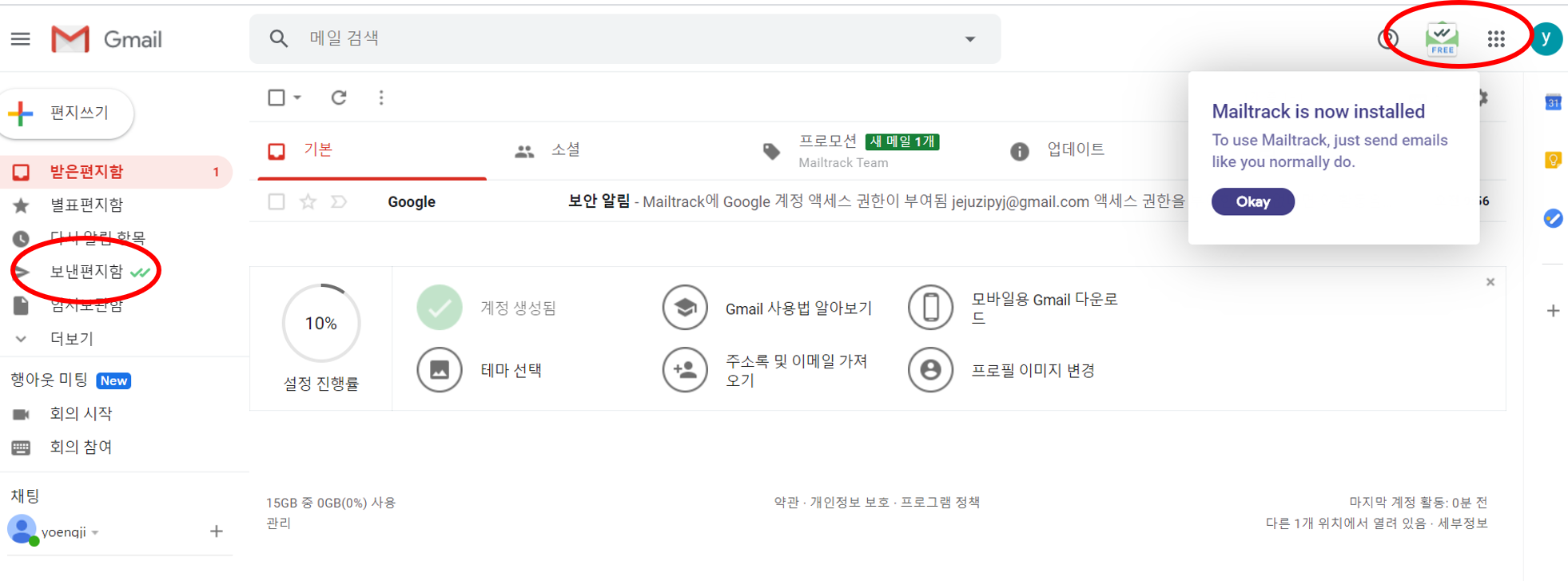This screenshot has height=581, width=1568.
Task: Click Okay in Mailtrack popup
Action: coord(1252,201)
